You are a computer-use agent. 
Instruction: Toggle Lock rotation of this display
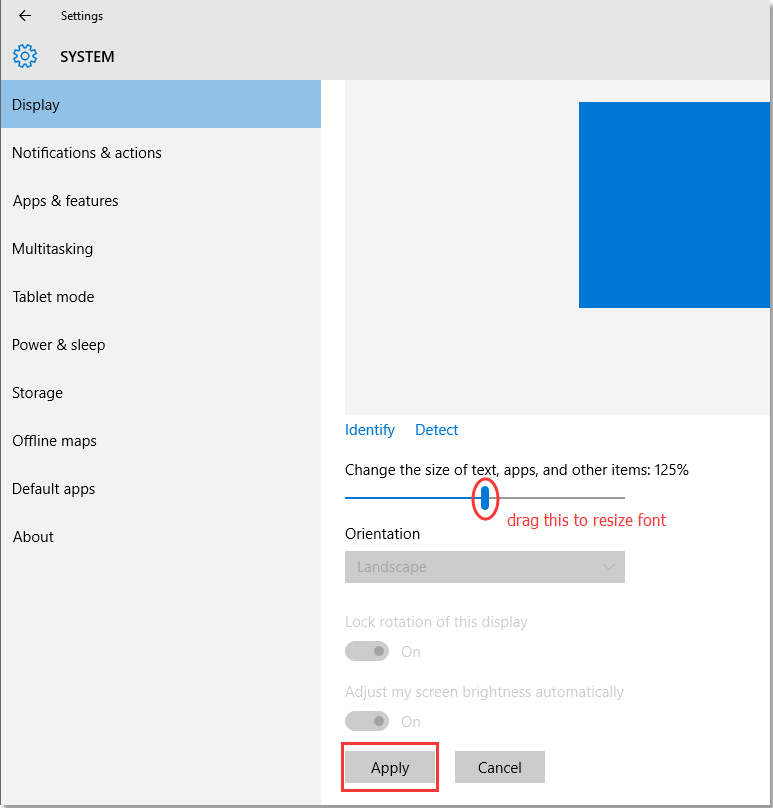click(367, 651)
